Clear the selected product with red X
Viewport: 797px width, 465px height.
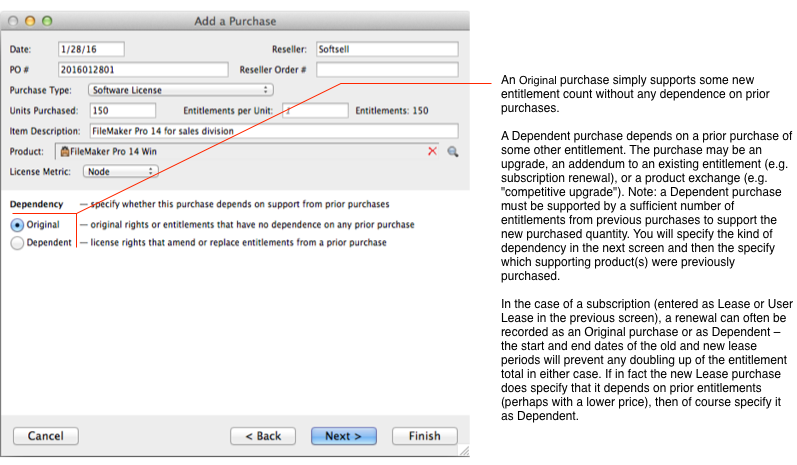pos(432,151)
